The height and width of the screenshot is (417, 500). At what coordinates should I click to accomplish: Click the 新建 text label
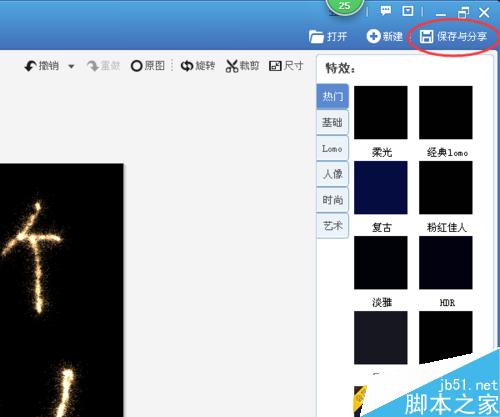tap(392, 36)
